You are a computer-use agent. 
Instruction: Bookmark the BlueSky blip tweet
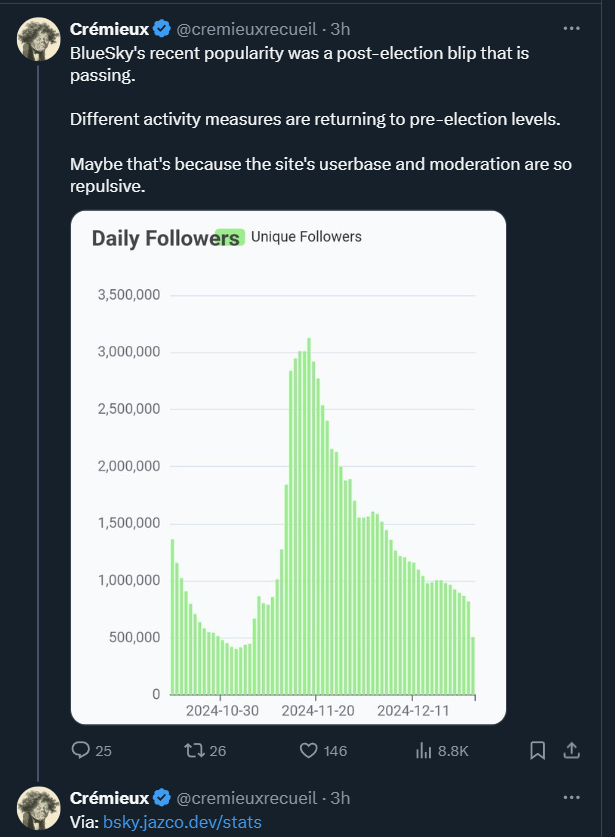(538, 751)
